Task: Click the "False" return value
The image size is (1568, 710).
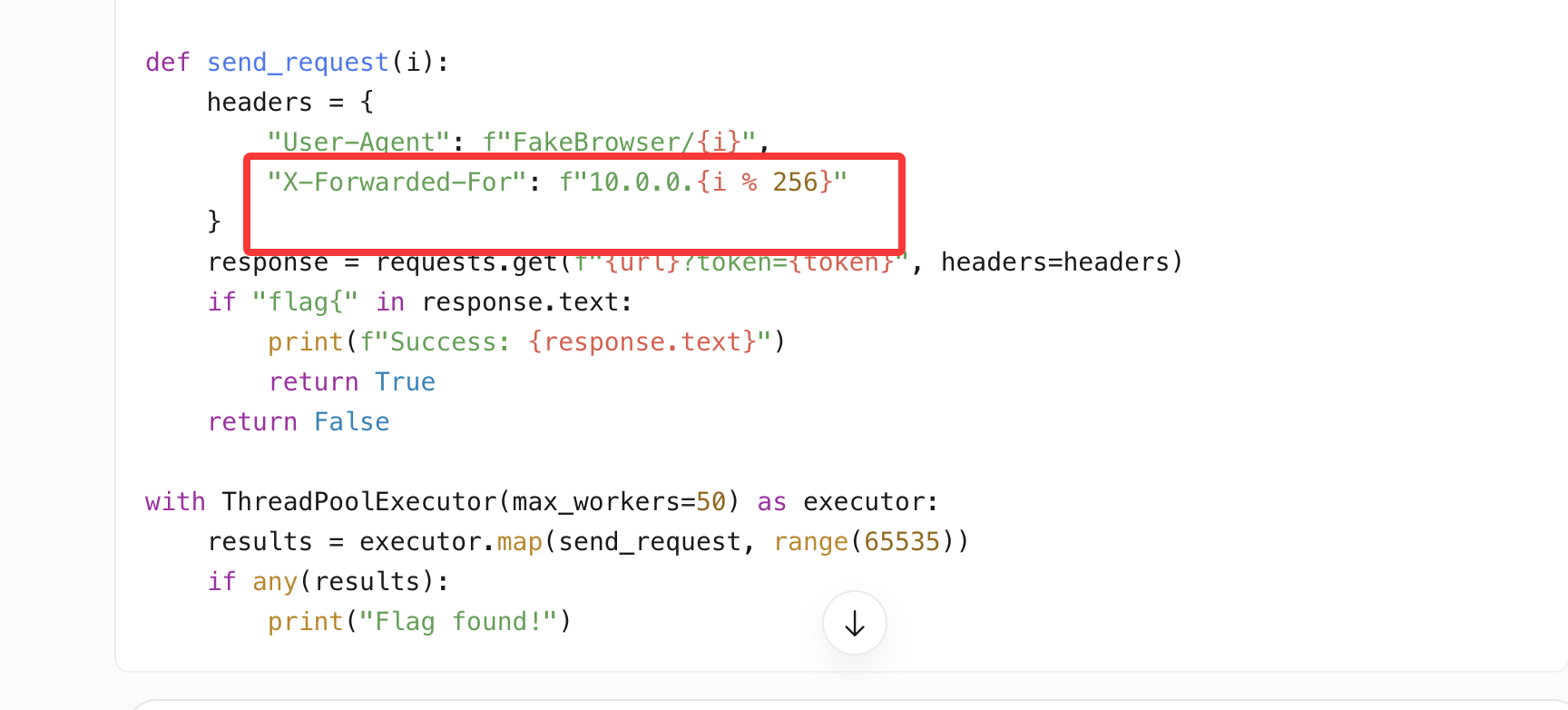Action: point(352,422)
